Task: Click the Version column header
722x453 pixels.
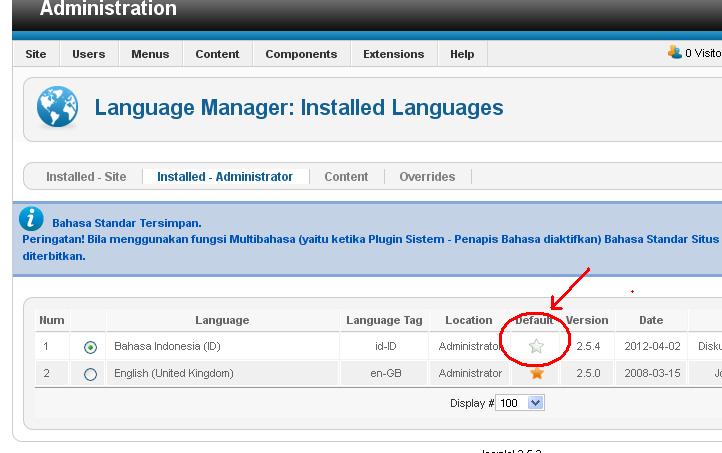Action: click(x=587, y=320)
